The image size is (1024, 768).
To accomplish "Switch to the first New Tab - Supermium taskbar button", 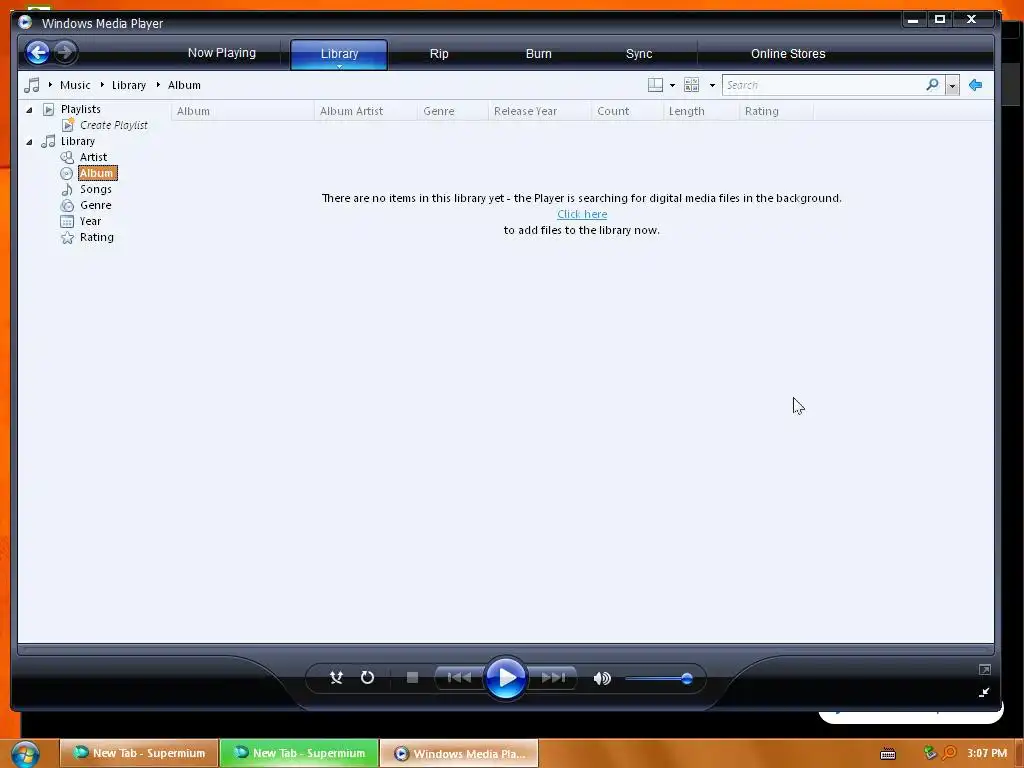I will click(139, 753).
